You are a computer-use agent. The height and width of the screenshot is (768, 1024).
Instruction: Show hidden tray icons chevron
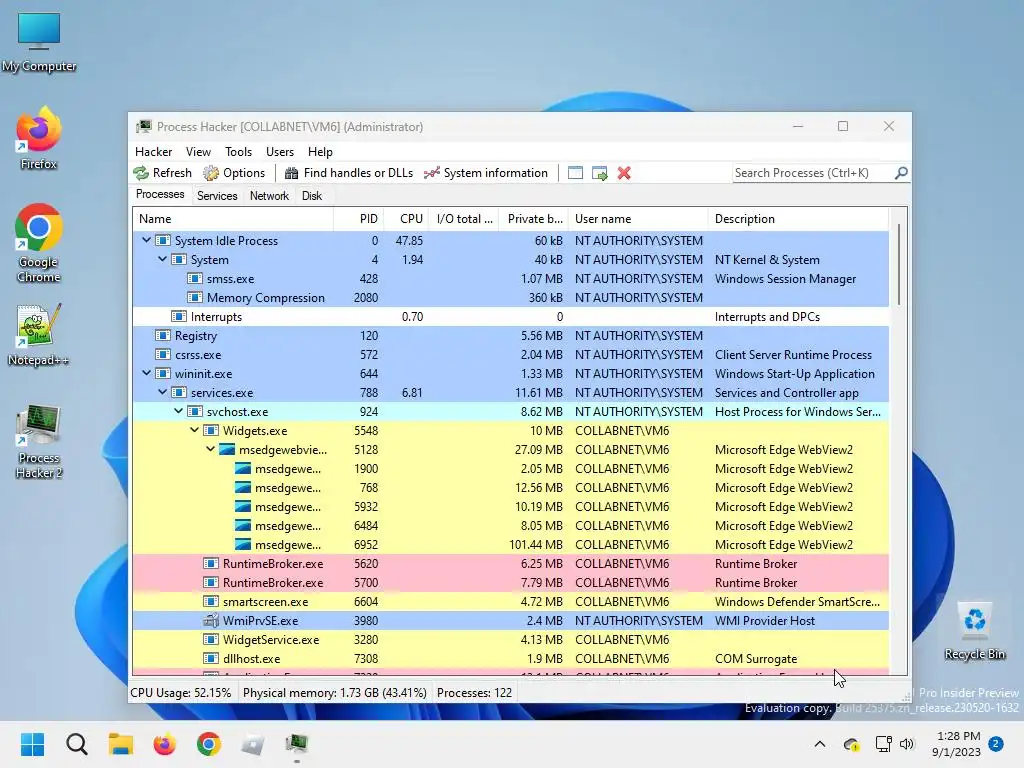tap(820, 744)
